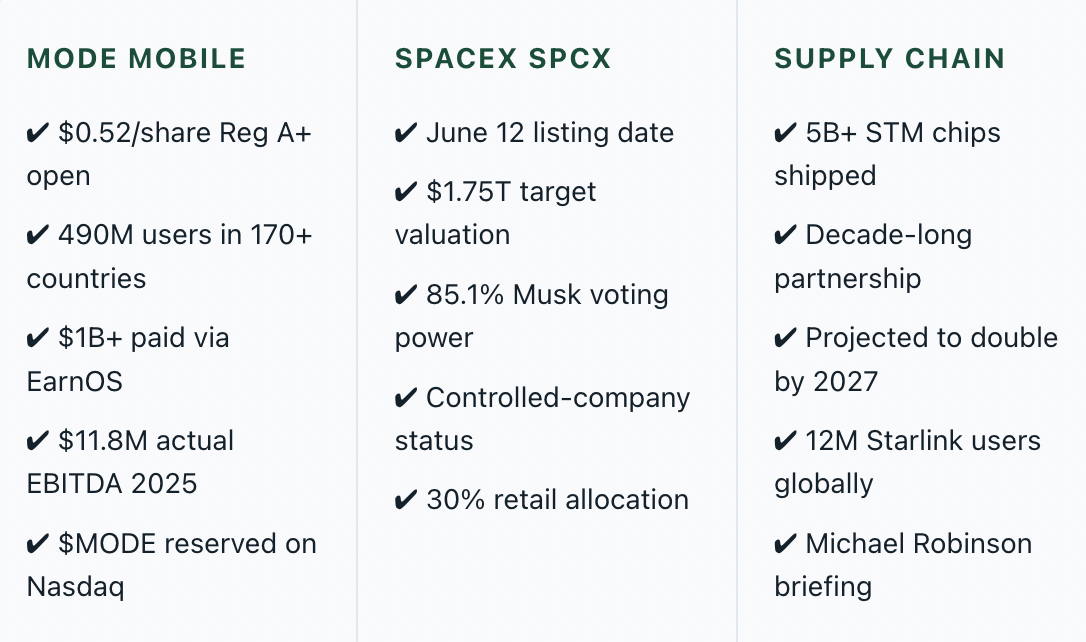Viewport: 1086px width, 642px height.
Task: Click checkmark beside 5B+ STM chips shipped
Action: [785, 133]
